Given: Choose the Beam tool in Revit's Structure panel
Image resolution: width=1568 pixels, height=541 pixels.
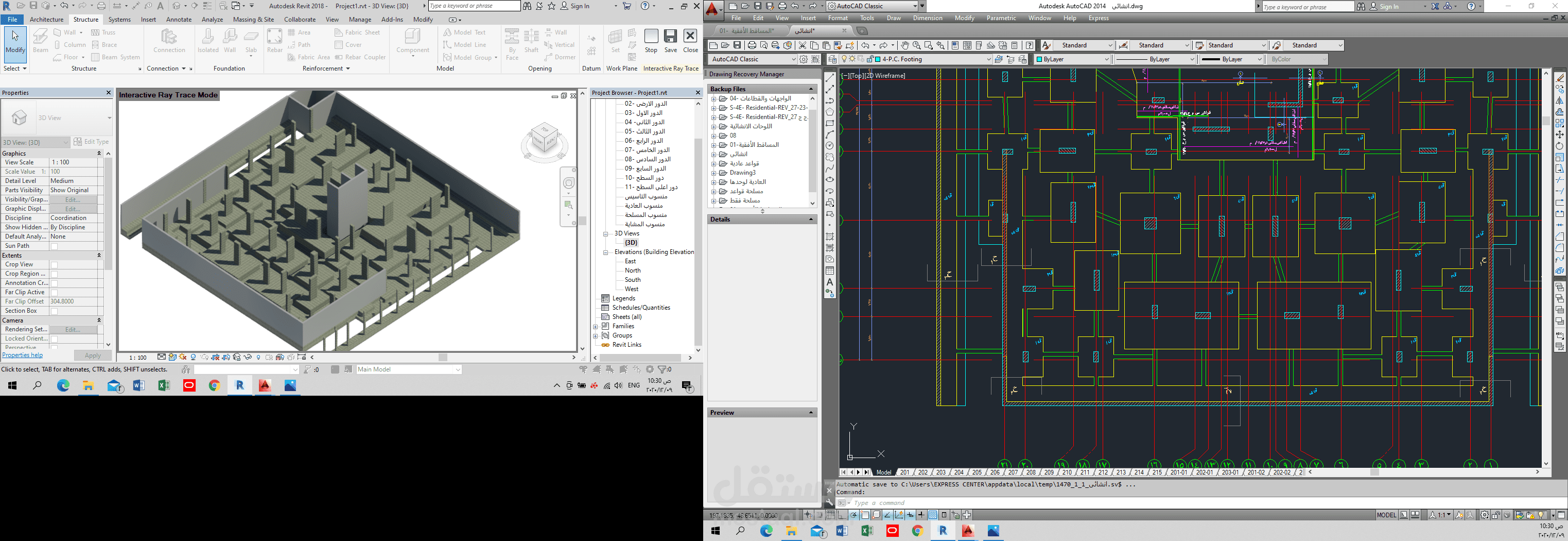Looking at the screenshot, I should [x=40, y=41].
